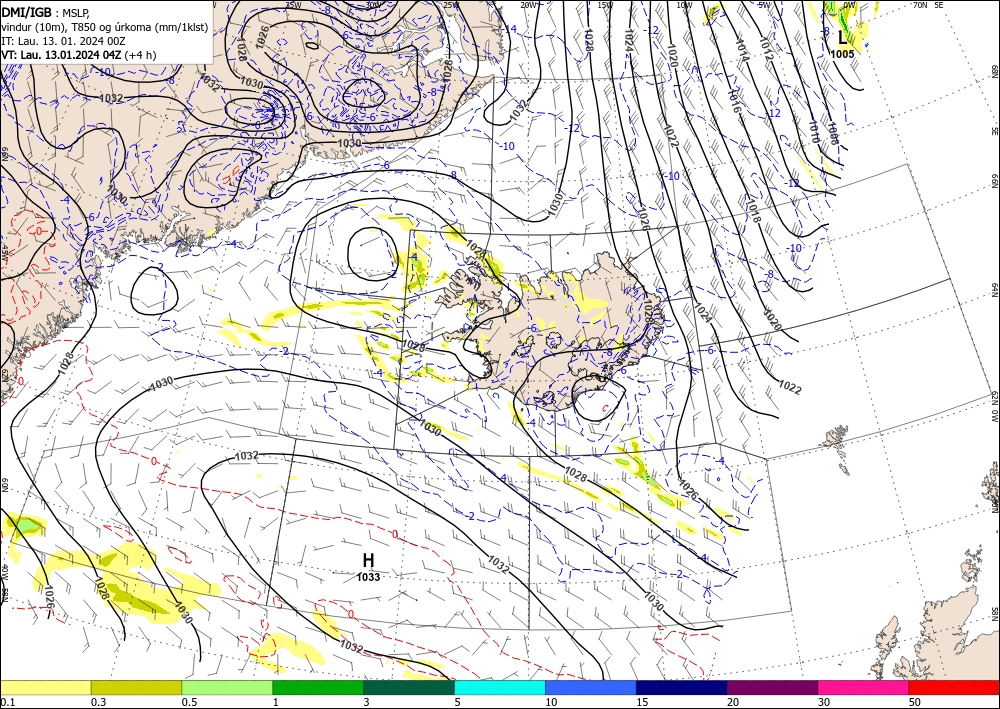Click the '0.5' legend scale value
1000x709 pixels.
click(x=189, y=702)
